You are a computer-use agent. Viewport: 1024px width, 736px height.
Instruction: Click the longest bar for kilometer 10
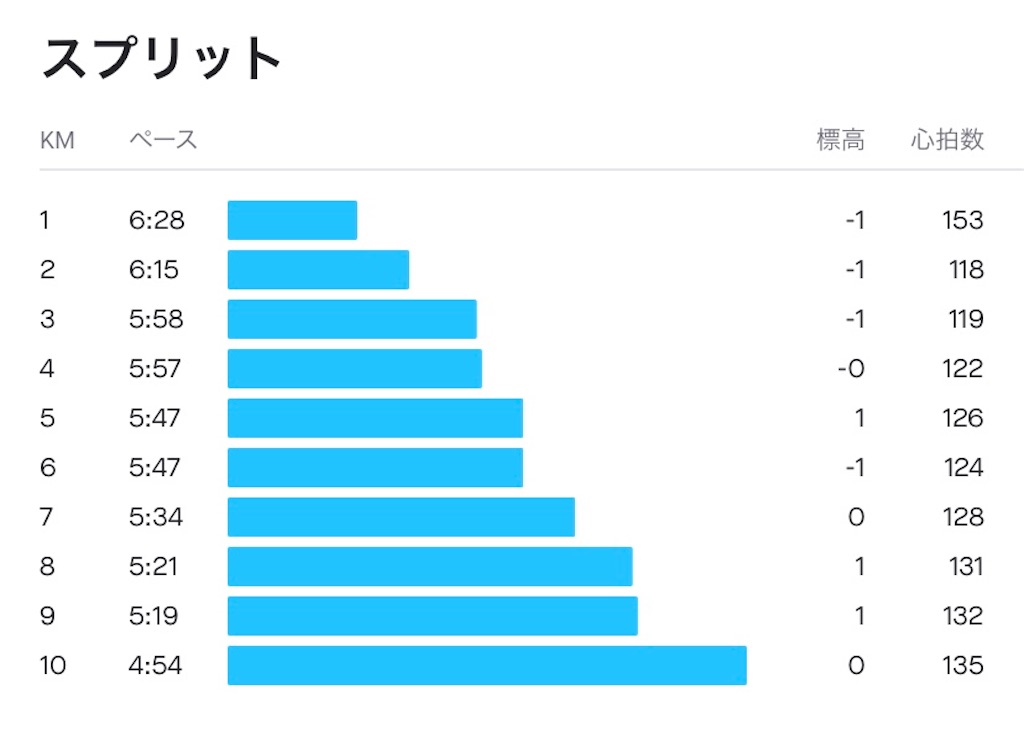click(x=487, y=665)
